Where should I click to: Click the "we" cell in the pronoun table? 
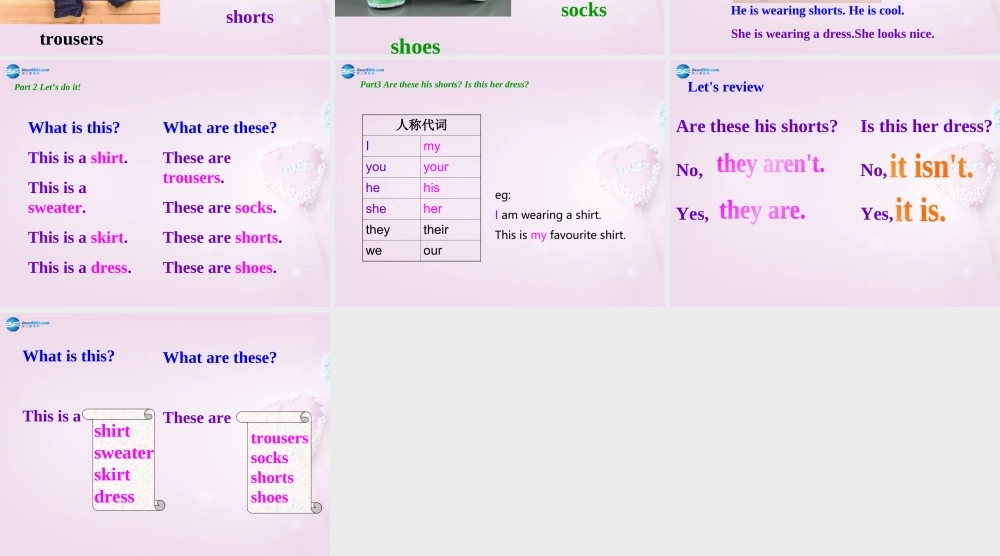click(x=392, y=251)
